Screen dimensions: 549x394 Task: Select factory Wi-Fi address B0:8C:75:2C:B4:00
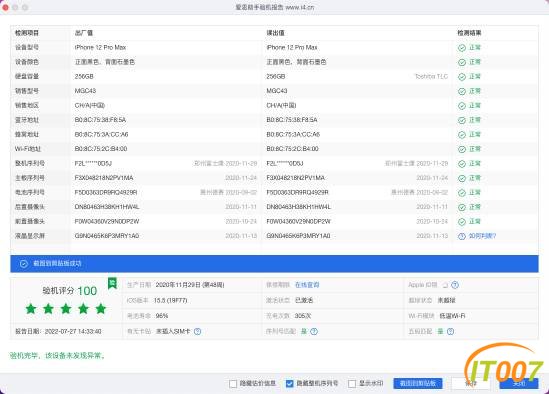click(x=101, y=149)
